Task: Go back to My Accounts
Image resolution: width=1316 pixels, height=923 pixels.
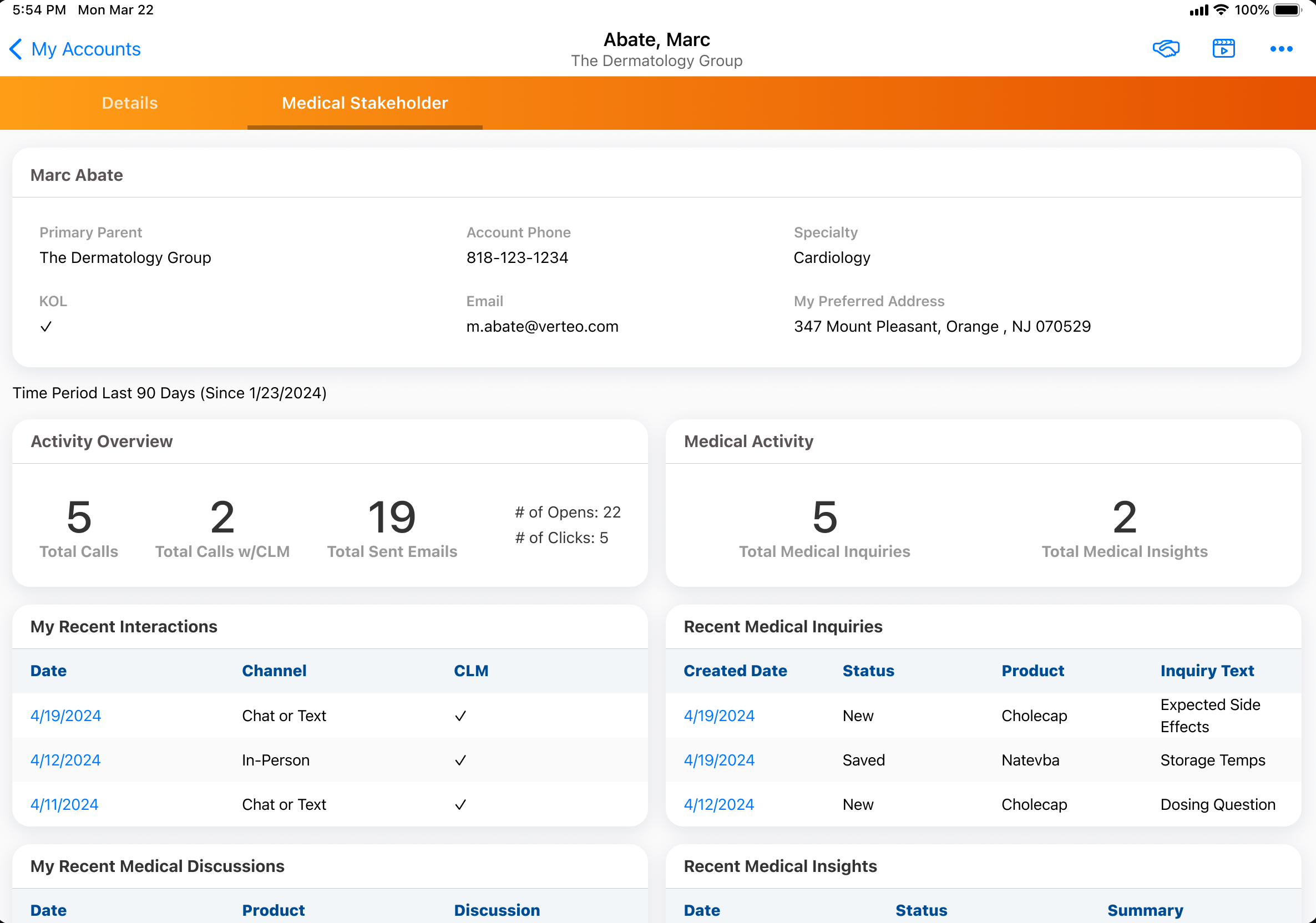Action: (x=86, y=49)
